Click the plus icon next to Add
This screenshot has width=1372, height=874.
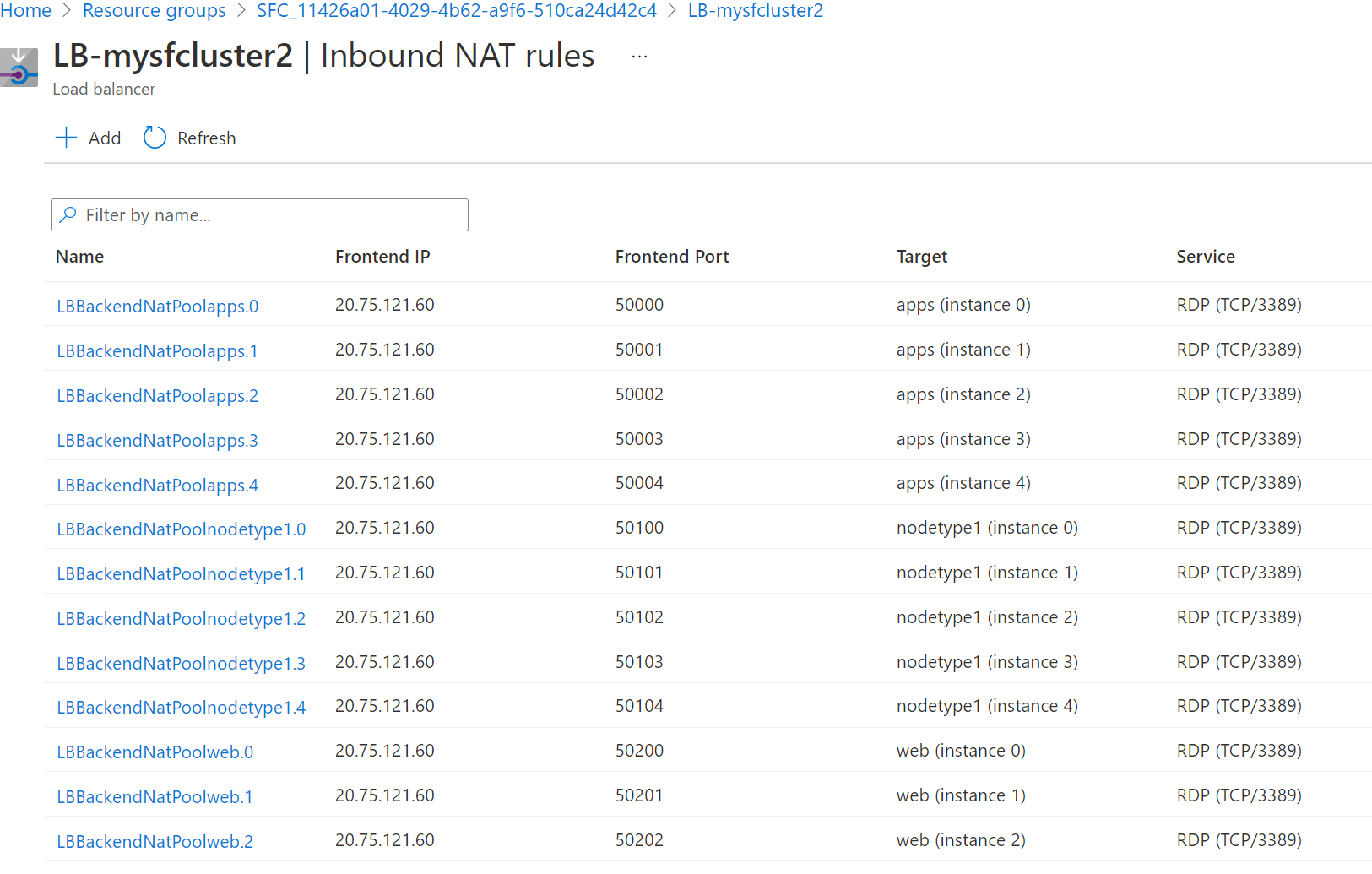tap(66, 137)
